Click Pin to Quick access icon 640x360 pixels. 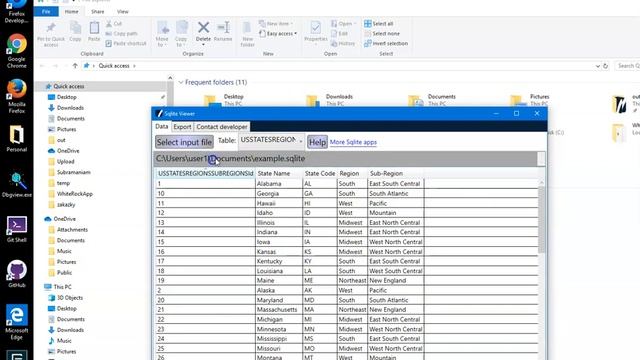(51, 33)
